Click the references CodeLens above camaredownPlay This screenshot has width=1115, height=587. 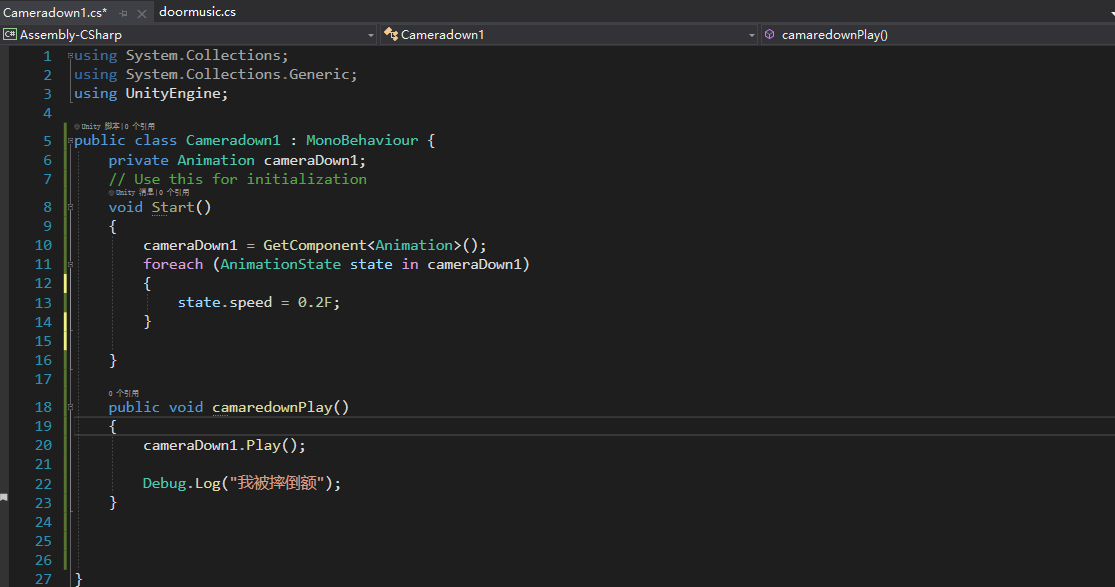[124, 393]
